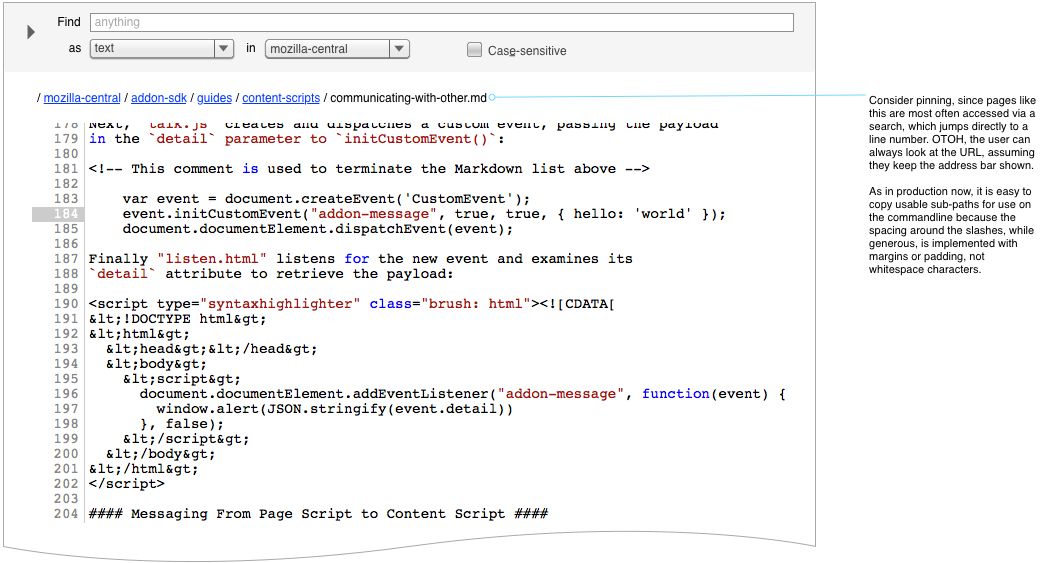Open the 'text' search type dropdown
1046x563 pixels.
pyautogui.click(x=161, y=49)
